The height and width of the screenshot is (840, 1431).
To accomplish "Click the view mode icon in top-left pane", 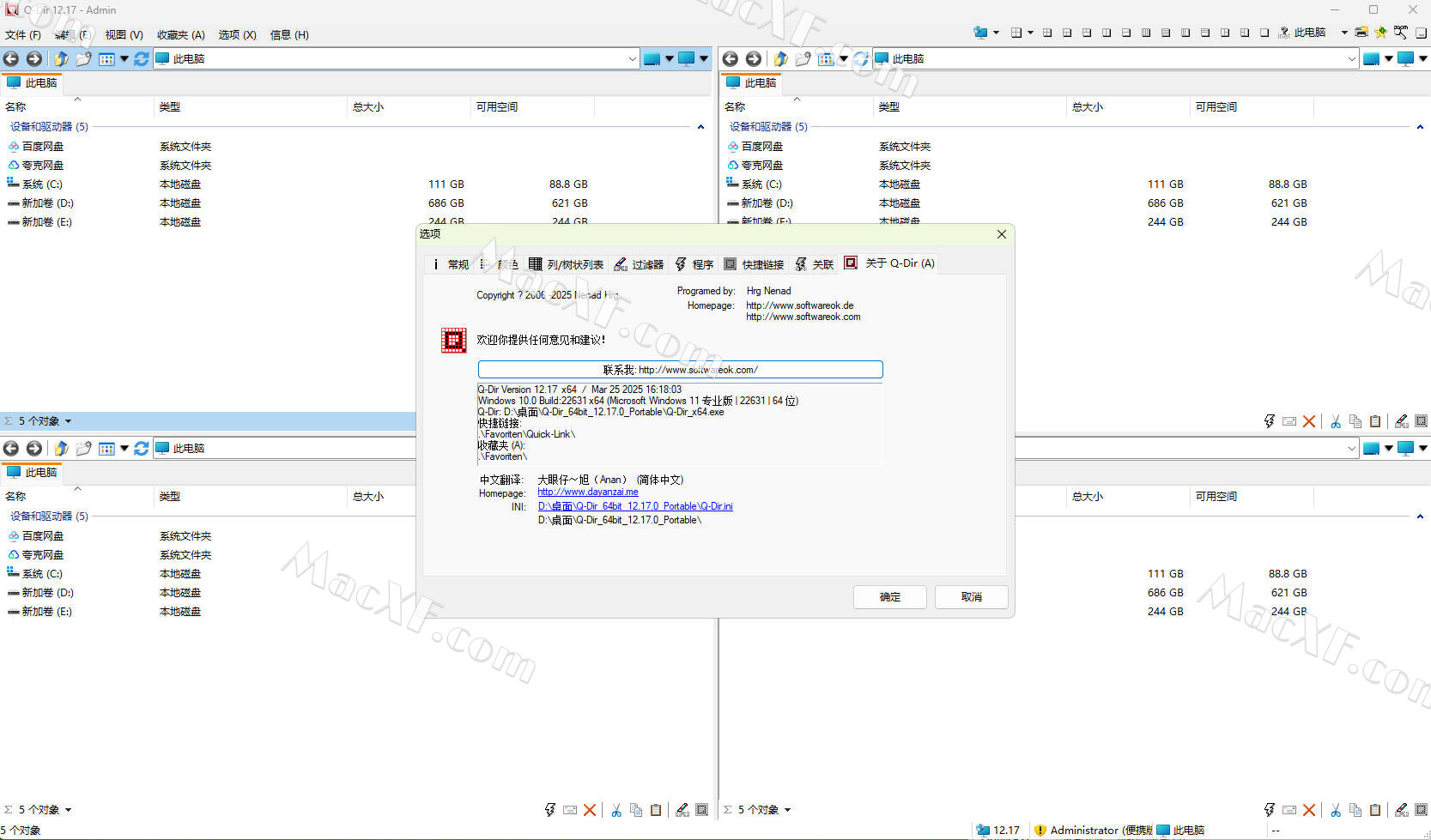I will 106,59.
